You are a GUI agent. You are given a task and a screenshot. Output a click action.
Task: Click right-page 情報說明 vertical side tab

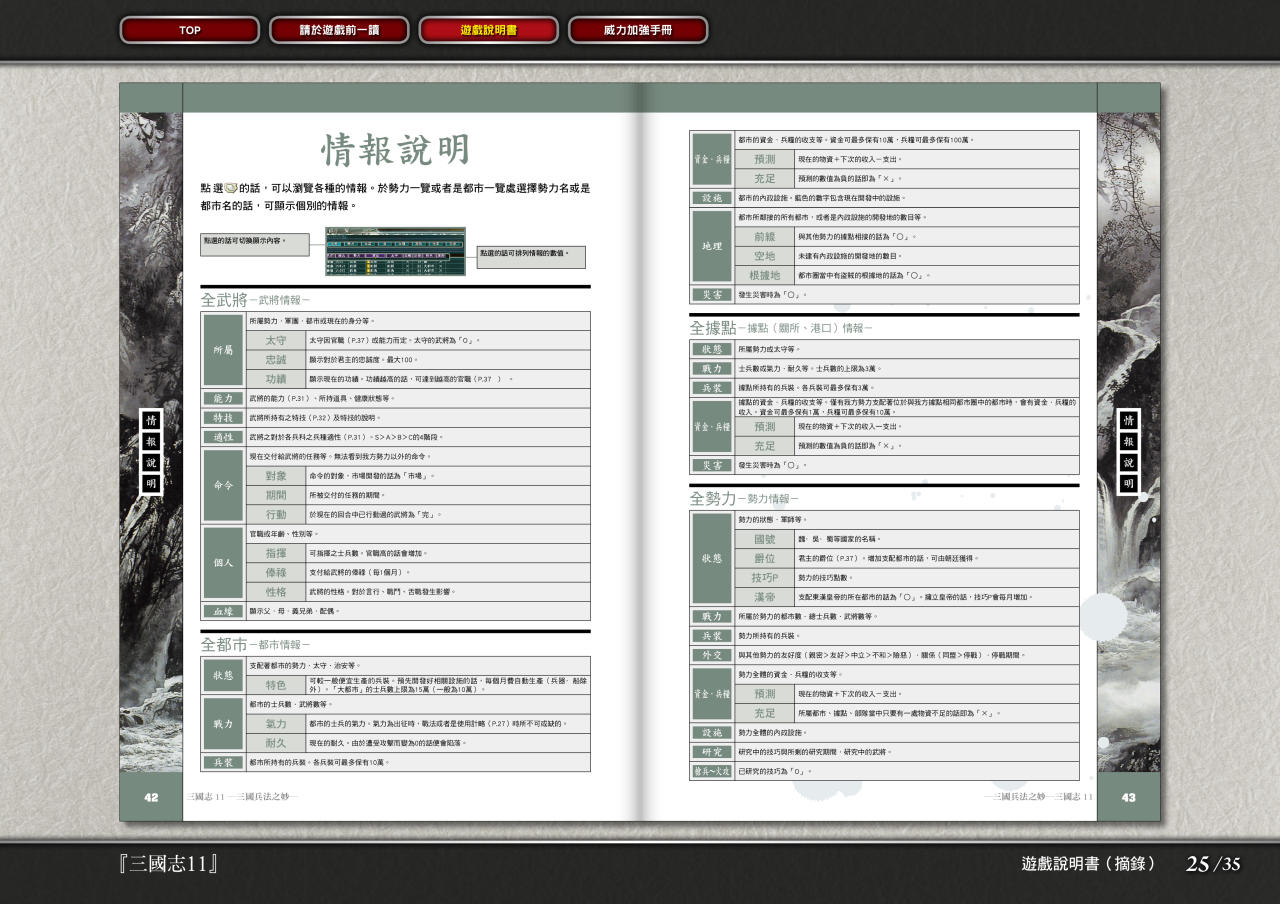point(1128,451)
